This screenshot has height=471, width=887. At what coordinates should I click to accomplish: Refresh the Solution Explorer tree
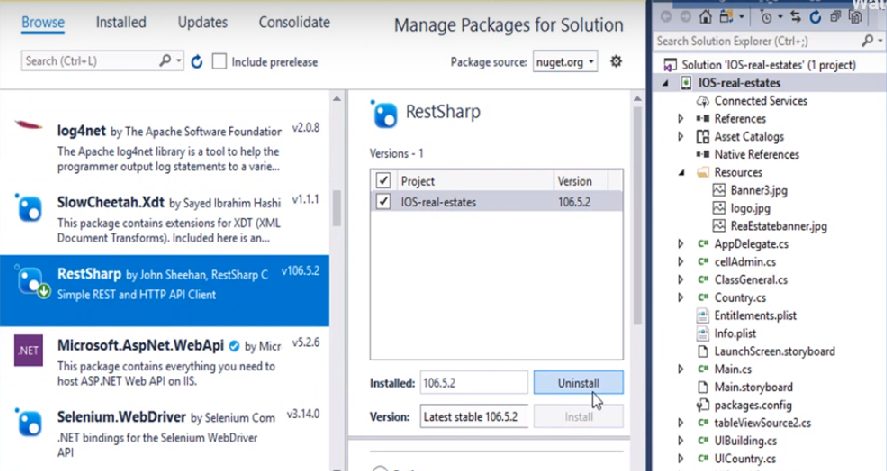click(x=815, y=17)
